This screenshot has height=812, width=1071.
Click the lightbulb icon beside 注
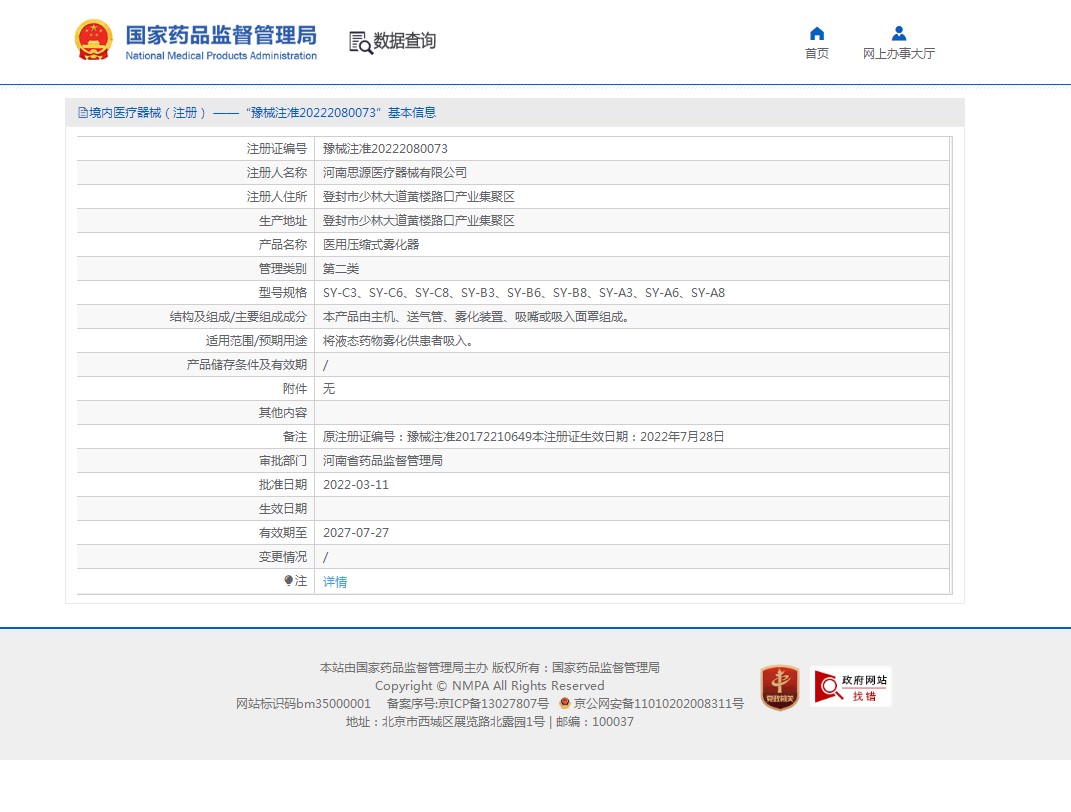pos(288,580)
